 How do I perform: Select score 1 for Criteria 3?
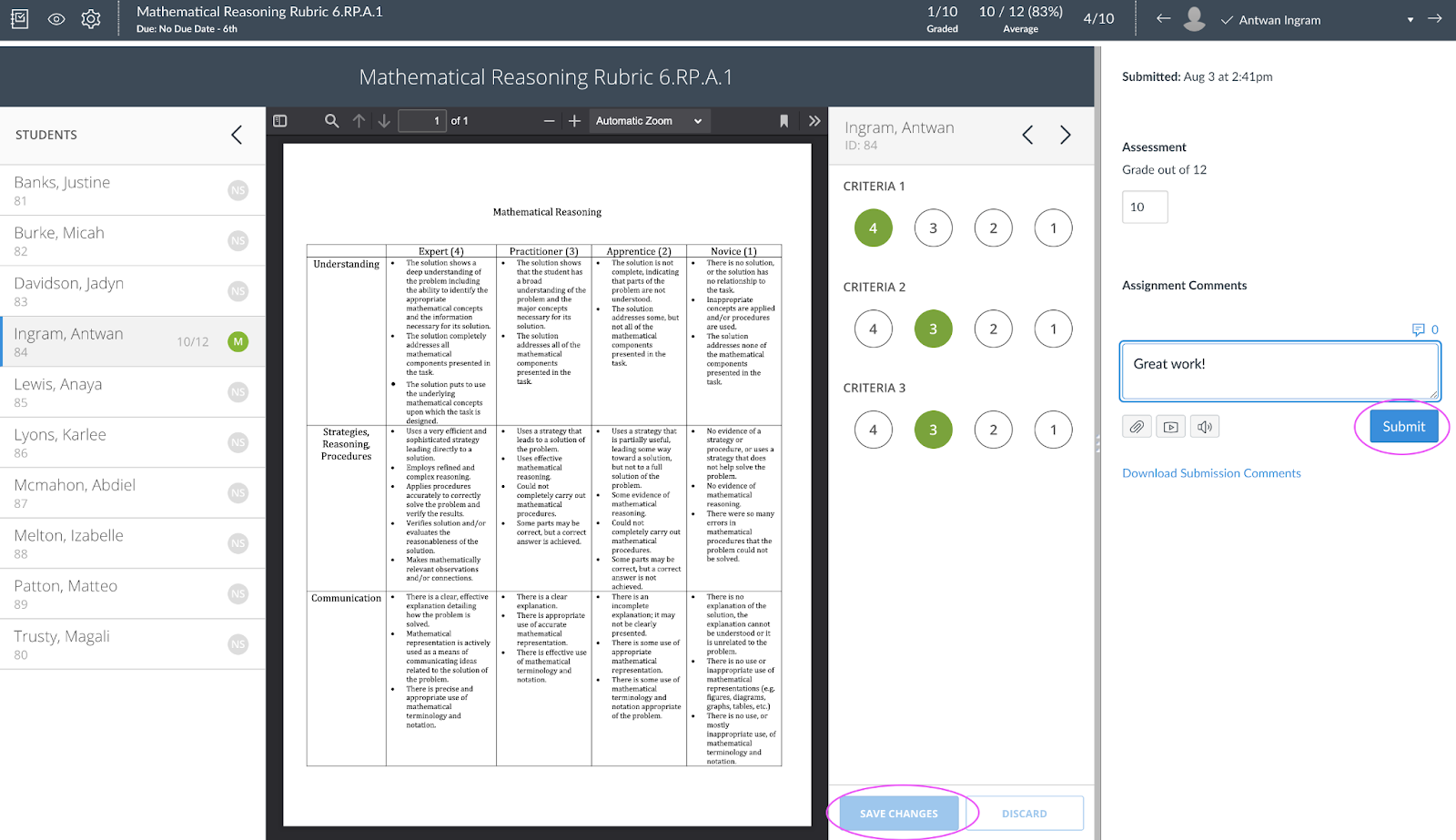tap(1053, 430)
